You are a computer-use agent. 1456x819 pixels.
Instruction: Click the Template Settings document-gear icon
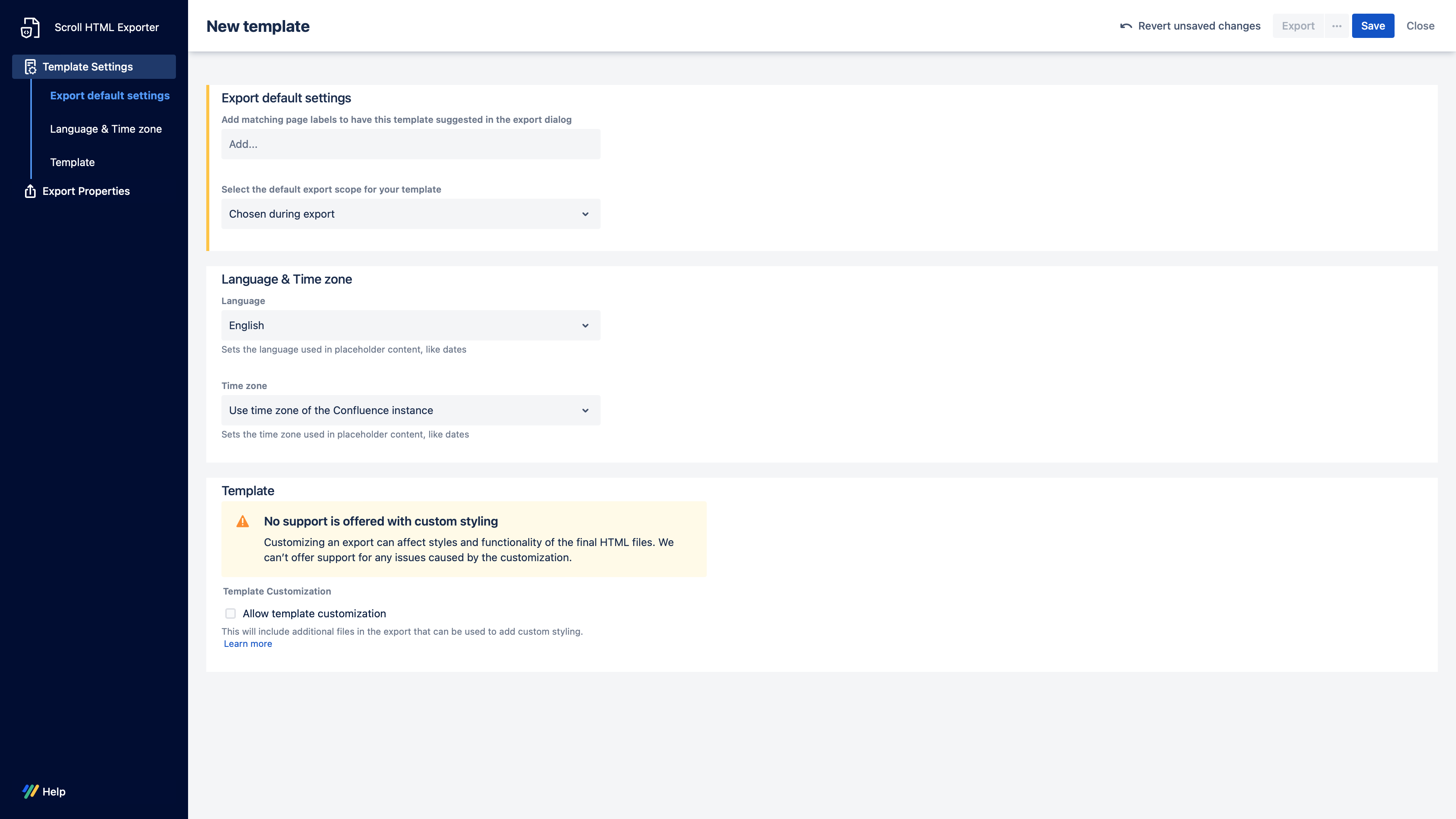[x=30, y=67]
